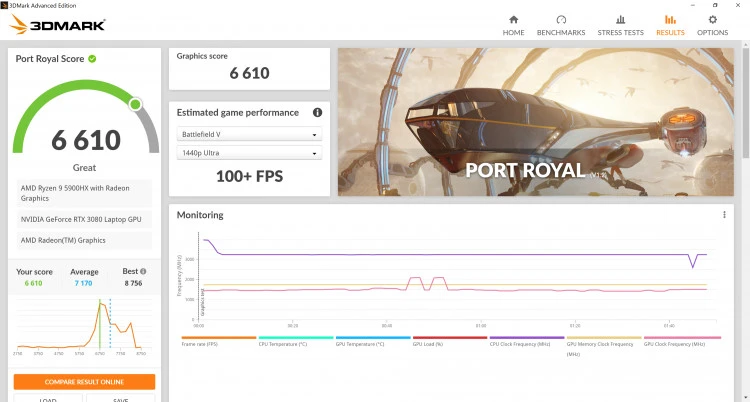Click NVIDIA GeForce RTX 3080 Laptop GPU
Viewport: 750px width, 402px height.
pyautogui.click(x=85, y=219)
